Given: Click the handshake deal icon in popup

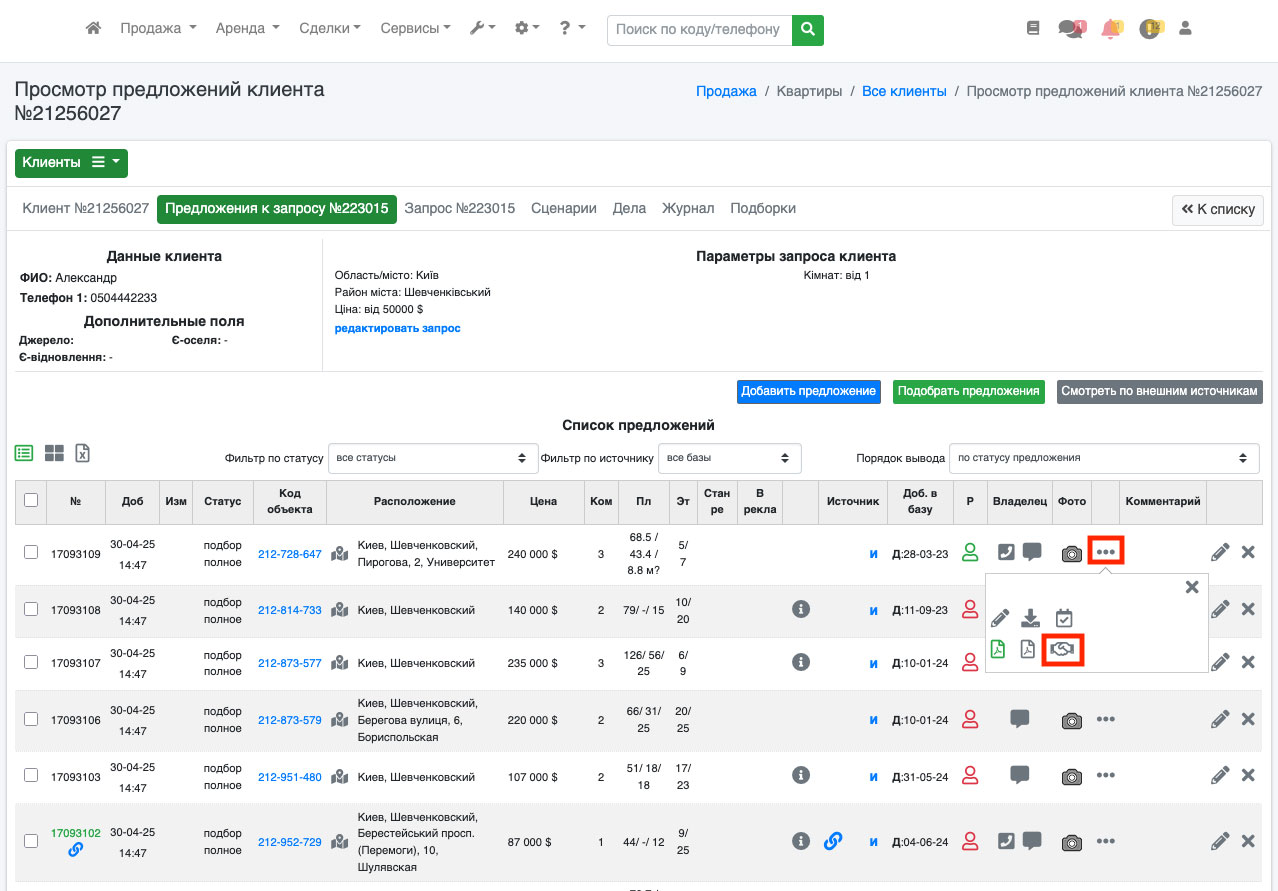Looking at the screenshot, I should coord(1063,650).
